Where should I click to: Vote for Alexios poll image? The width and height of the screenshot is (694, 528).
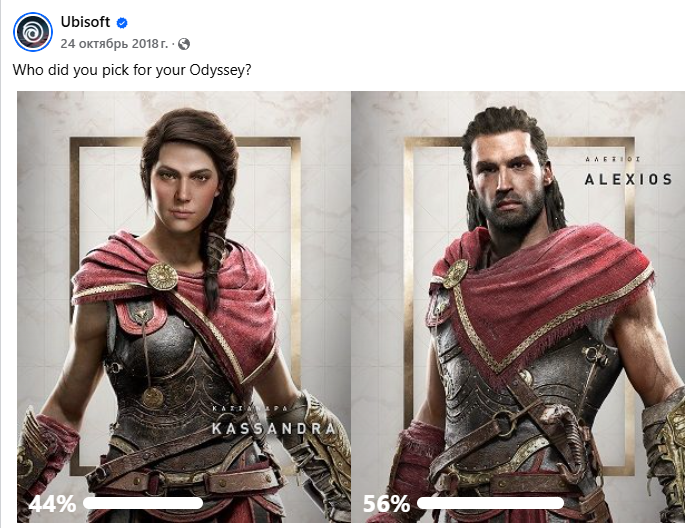[x=518, y=307]
